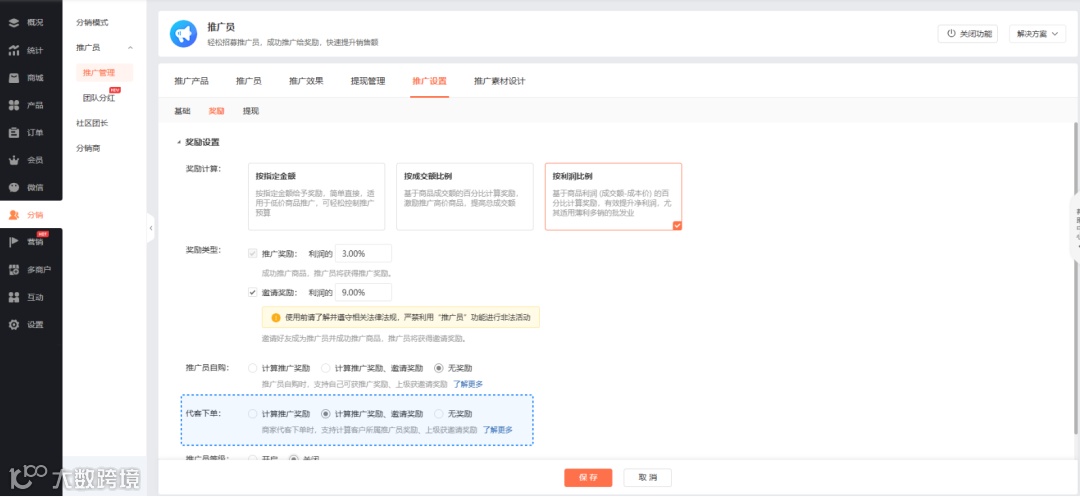Toggle the 邀请奖励 checkbox
The height and width of the screenshot is (498, 1080).
click(253, 292)
